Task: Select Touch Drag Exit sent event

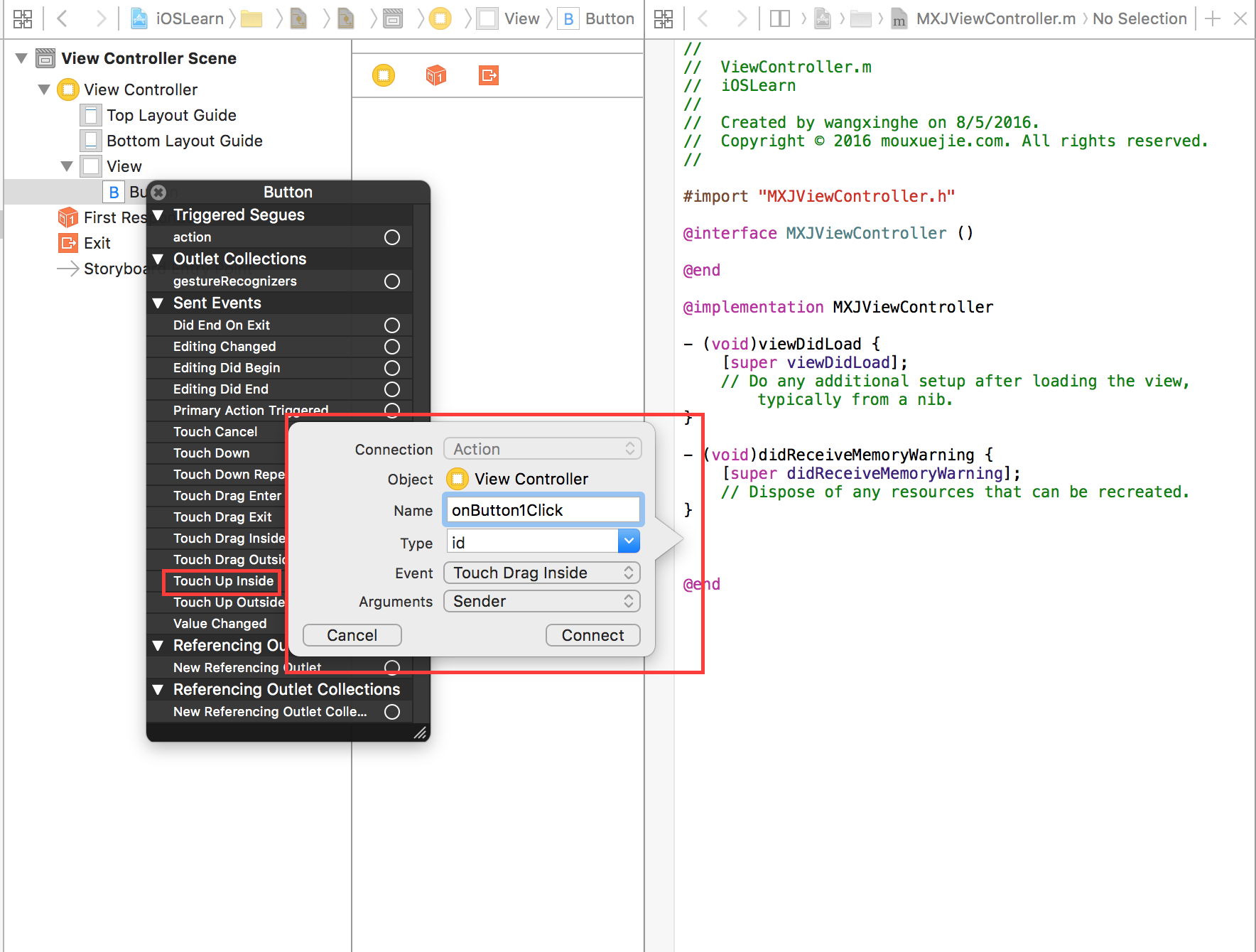Action: [222, 517]
